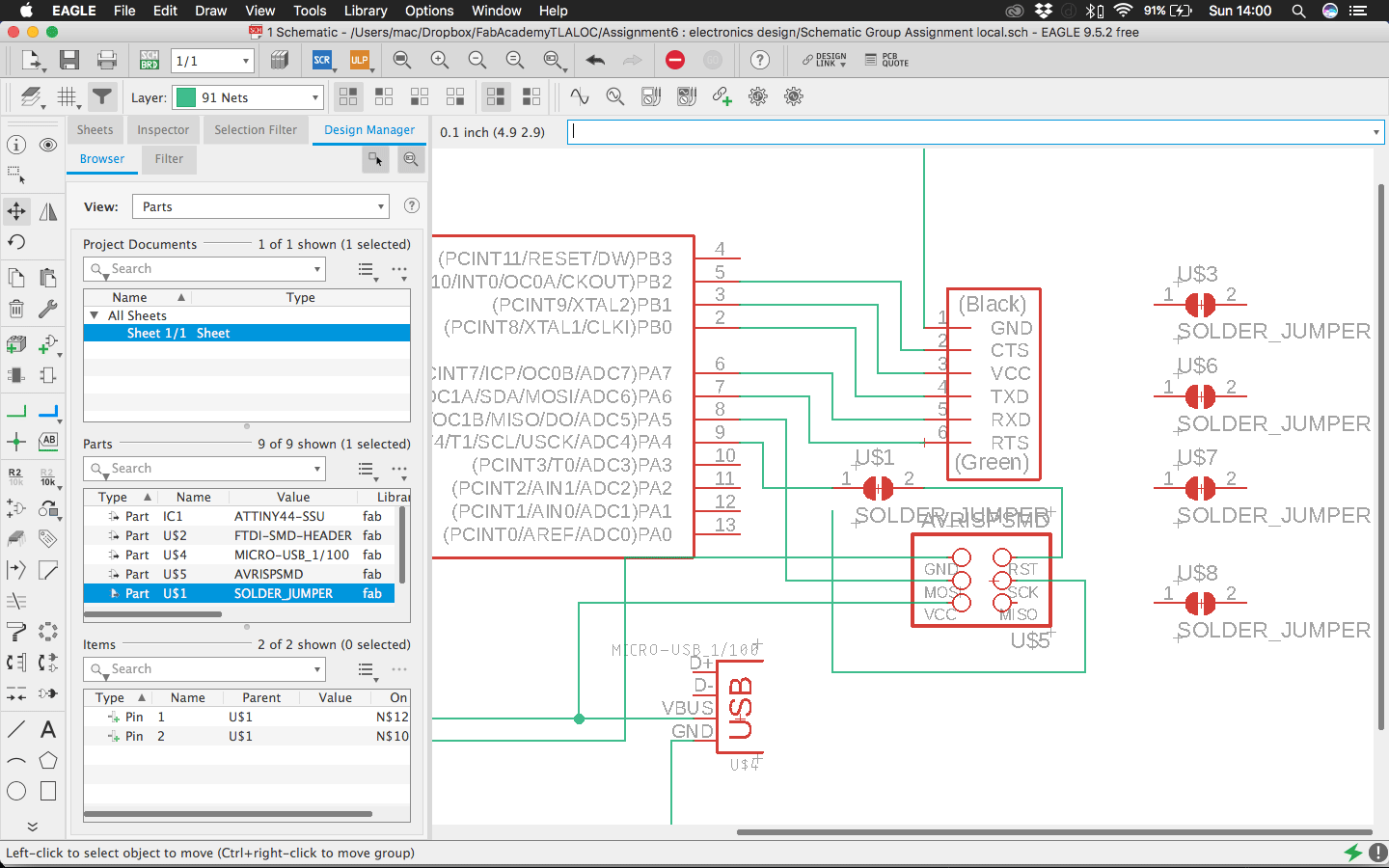
Task: Click the PCB Quote button
Action: click(886, 61)
